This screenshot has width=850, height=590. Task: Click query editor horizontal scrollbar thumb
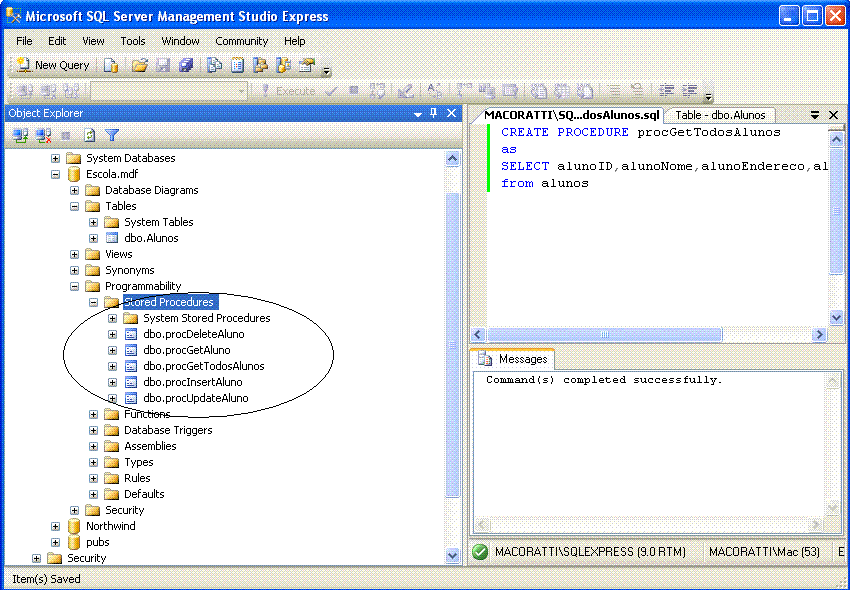[604, 335]
